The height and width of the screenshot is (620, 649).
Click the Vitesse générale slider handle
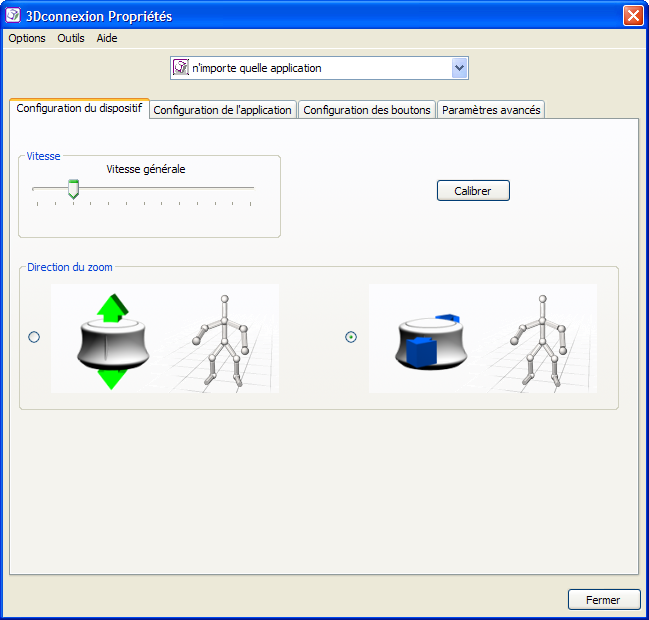click(73, 188)
